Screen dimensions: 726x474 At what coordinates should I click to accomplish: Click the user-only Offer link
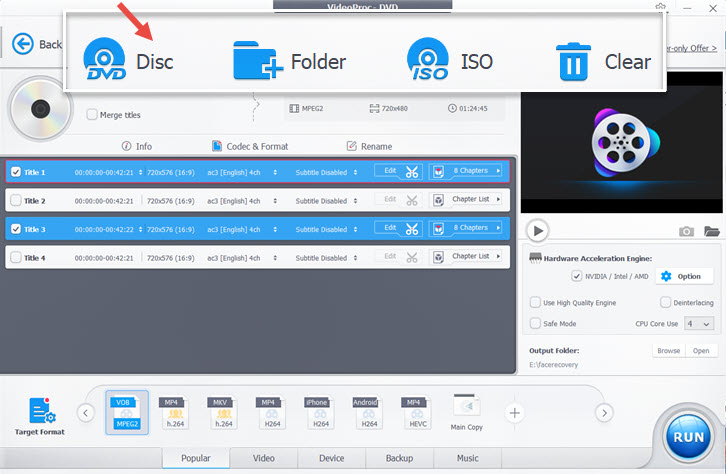pyautogui.click(x=692, y=48)
